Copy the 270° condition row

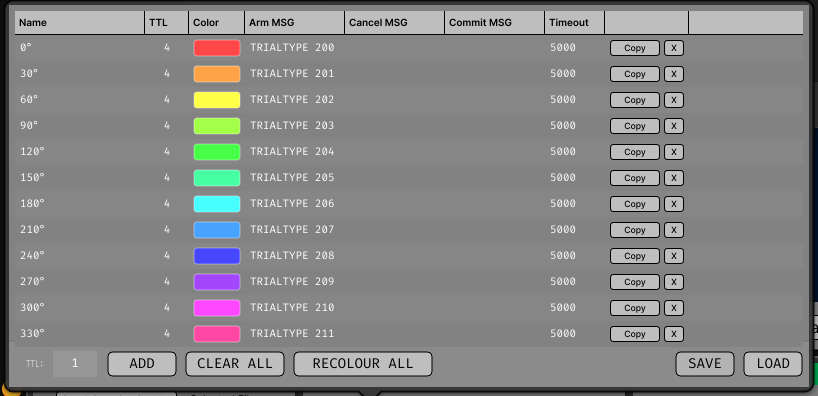click(x=634, y=282)
